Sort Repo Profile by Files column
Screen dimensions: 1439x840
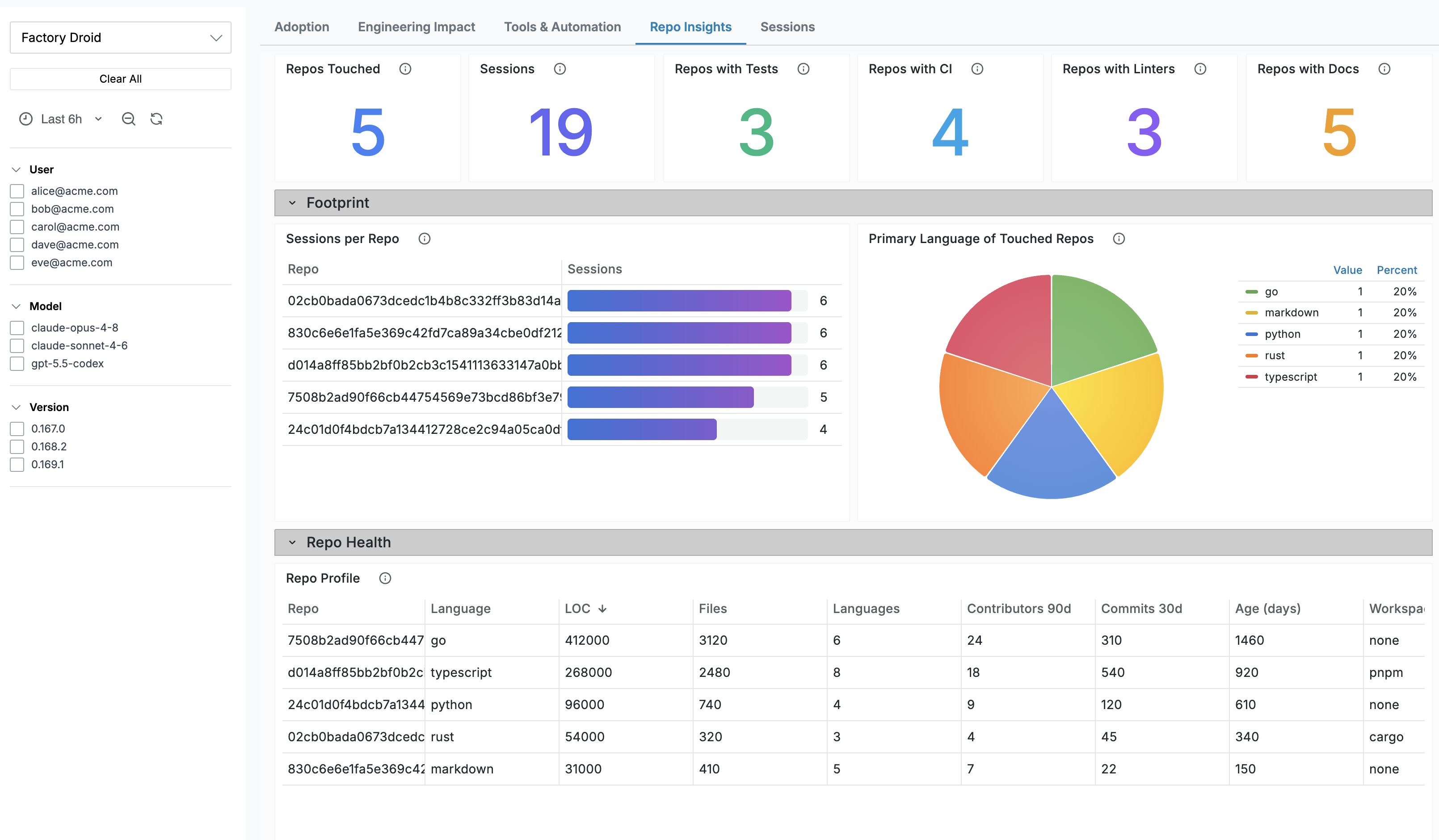tap(713, 609)
